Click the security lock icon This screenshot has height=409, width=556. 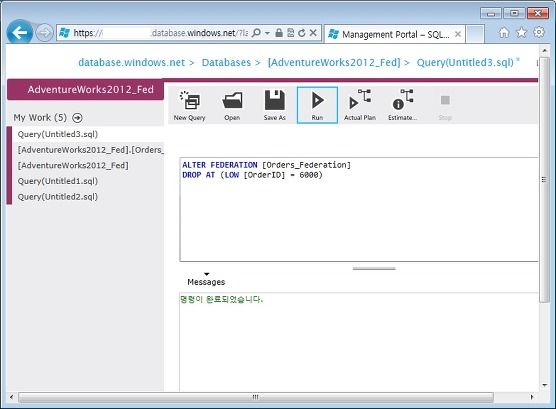[x=279, y=33]
